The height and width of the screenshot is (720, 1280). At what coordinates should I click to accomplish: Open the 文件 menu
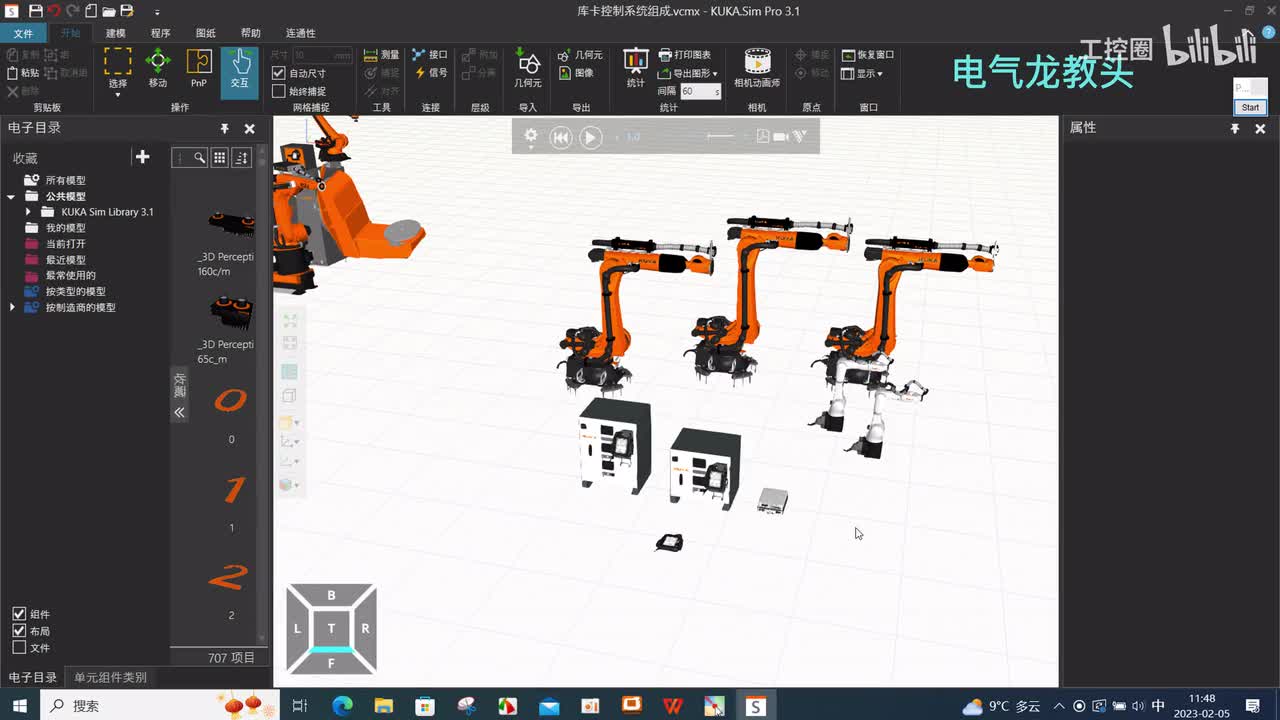pyautogui.click(x=23, y=33)
